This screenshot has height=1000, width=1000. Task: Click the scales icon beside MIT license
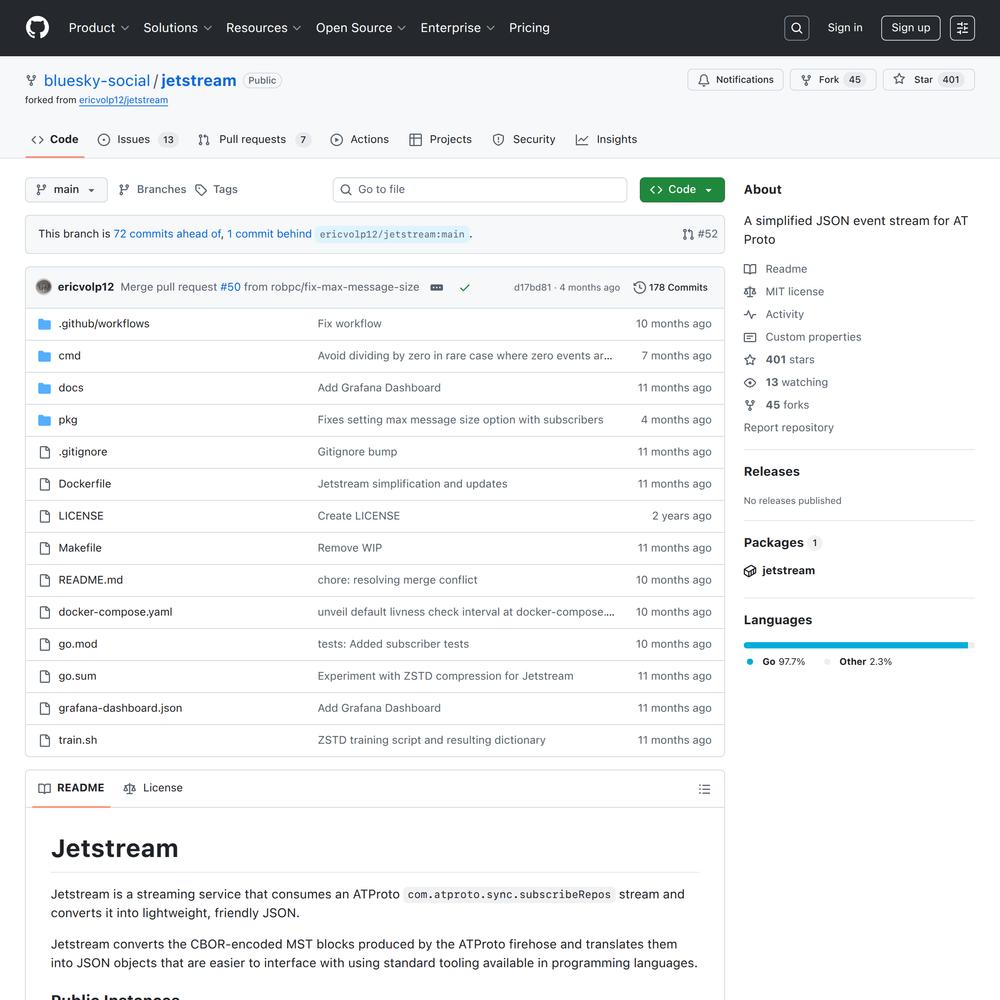click(750, 291)
